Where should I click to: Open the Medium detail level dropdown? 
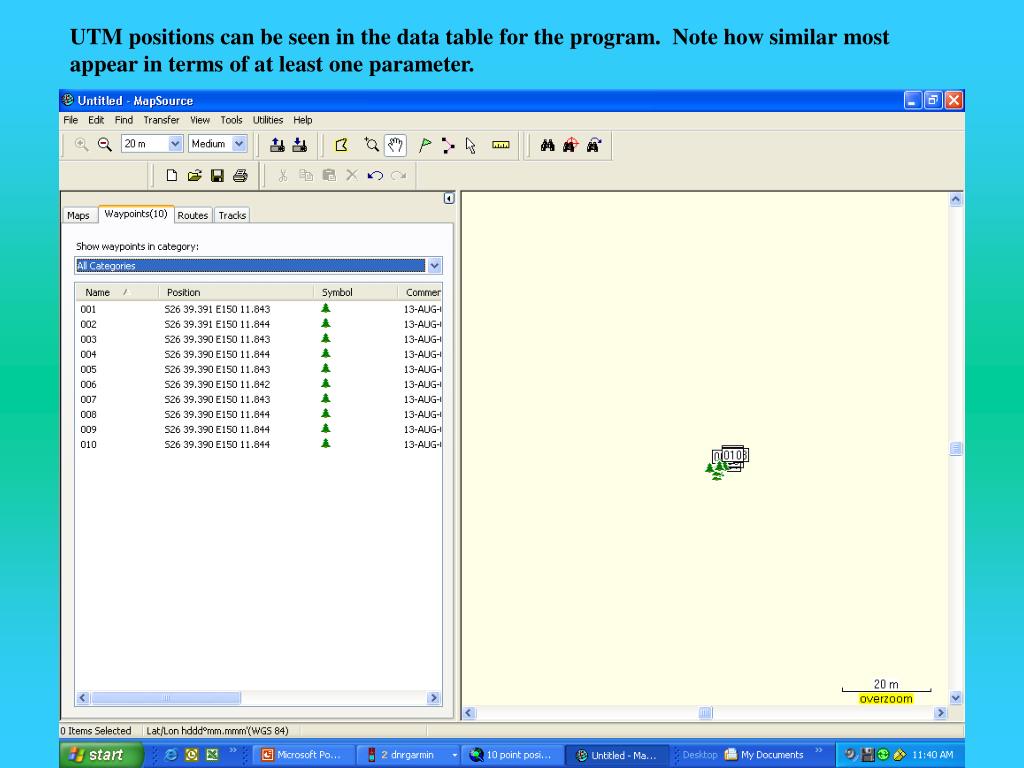click(x=240, y=144)
